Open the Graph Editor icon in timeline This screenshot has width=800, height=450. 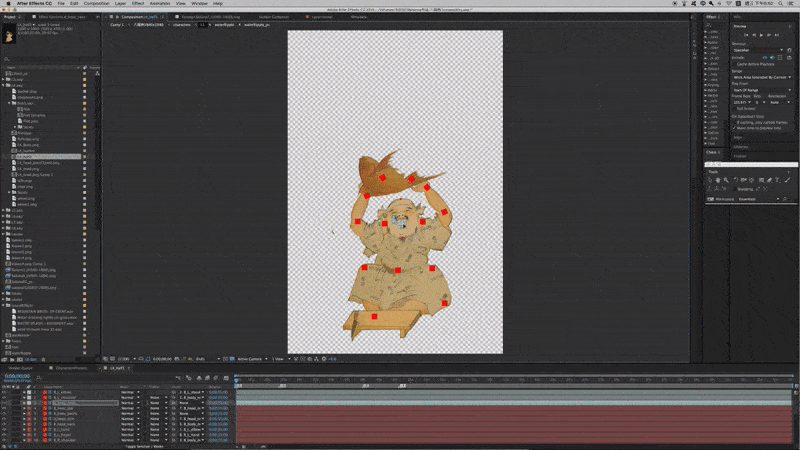coord(226,378)
